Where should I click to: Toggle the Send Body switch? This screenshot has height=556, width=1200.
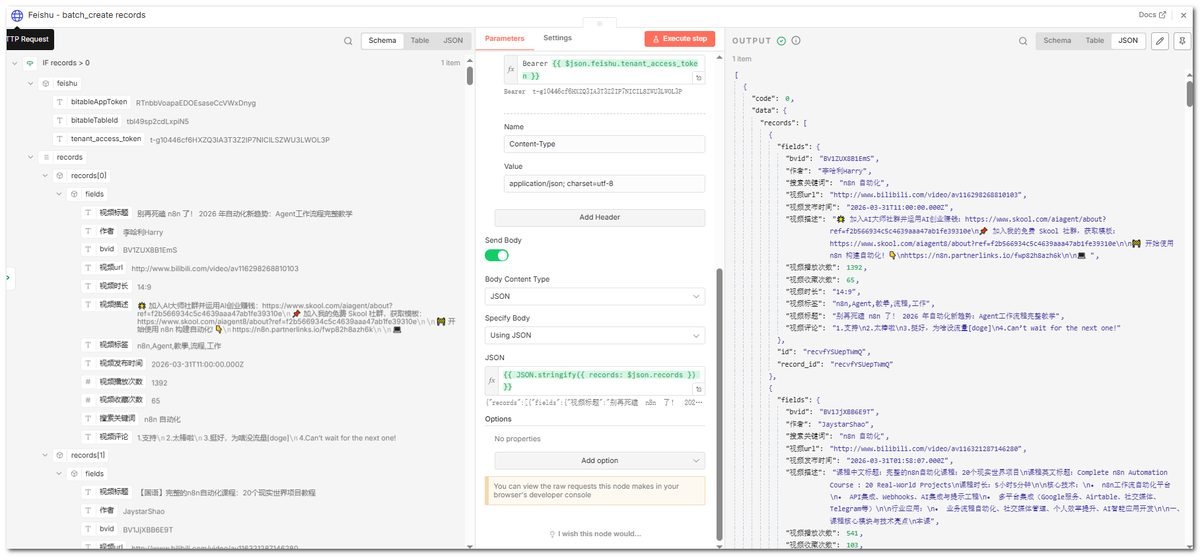497,256
